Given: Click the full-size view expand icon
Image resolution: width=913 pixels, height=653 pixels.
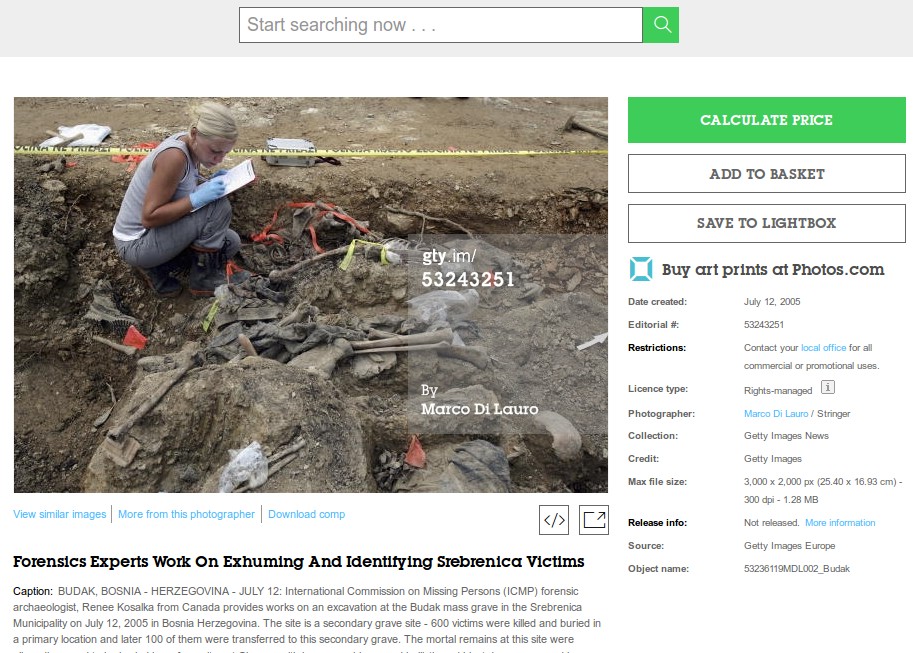Looking at the screenshot, I should [593, 520].
